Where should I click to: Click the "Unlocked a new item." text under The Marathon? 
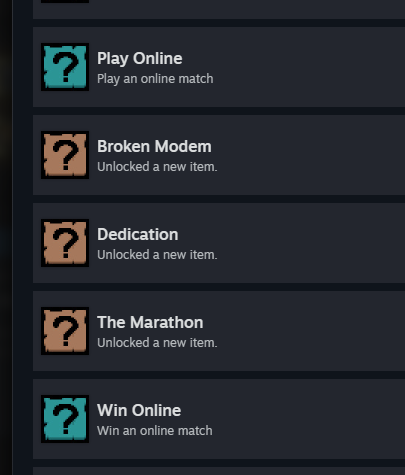click(157, 343)
